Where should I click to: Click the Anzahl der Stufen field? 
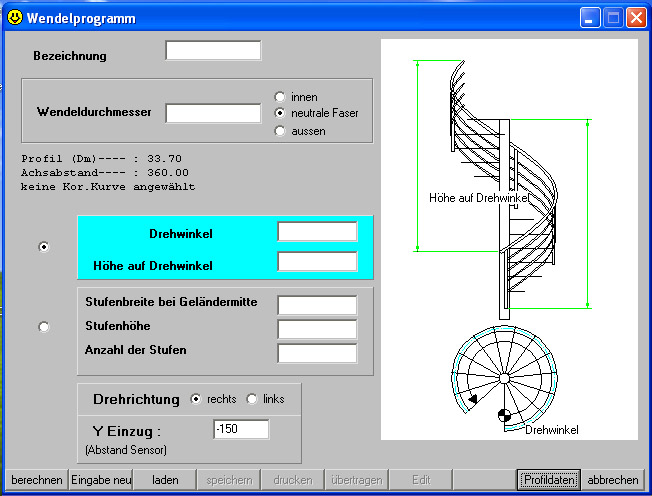click(x=317, y=353)
